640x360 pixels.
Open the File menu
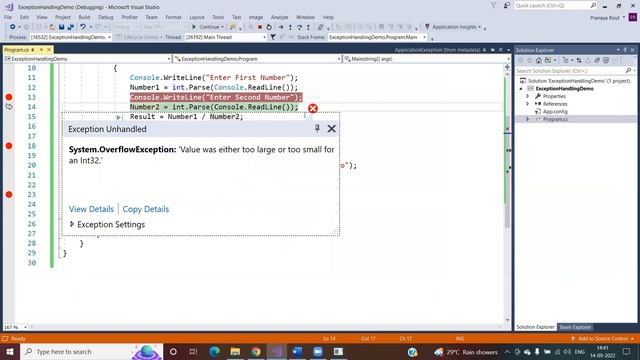coord(8,17)
